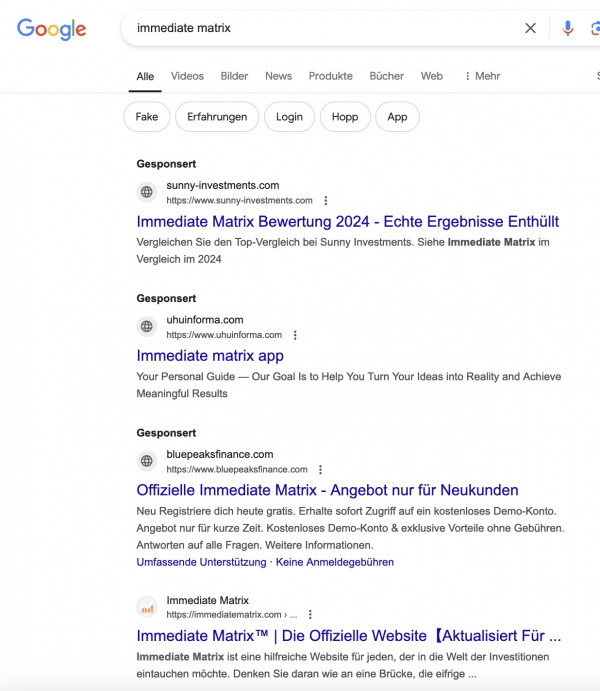Open Immediate Matrix Die Offizielle Website result

click(x=349, y=636)
